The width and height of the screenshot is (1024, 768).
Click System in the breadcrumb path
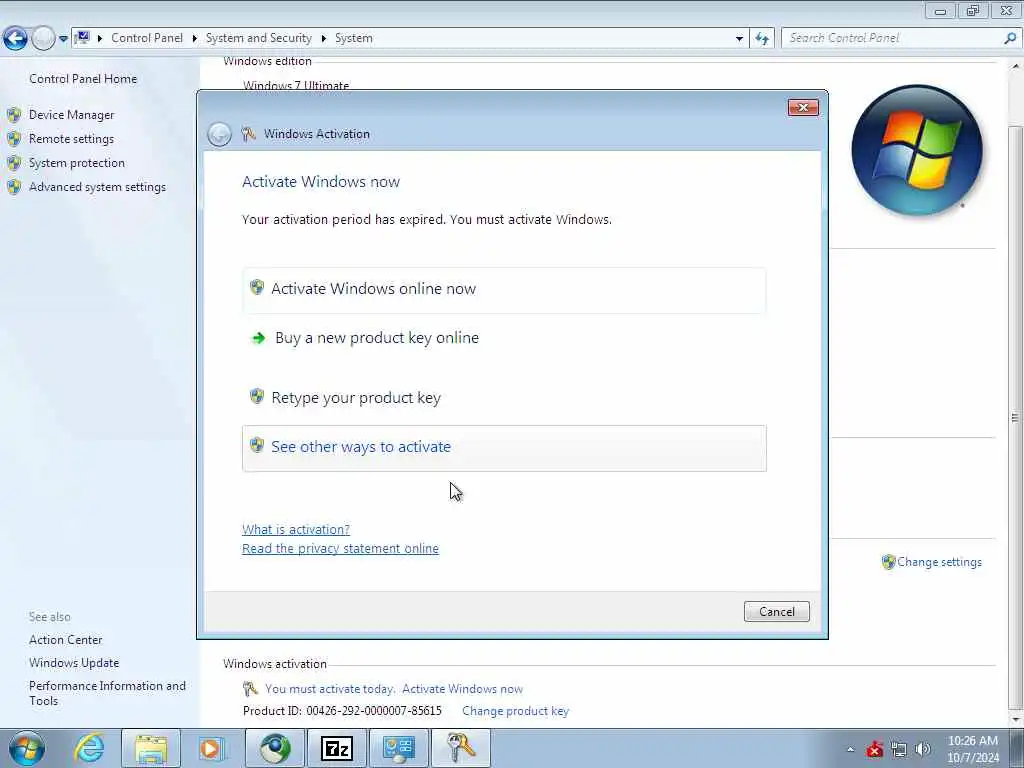[354, 38]
